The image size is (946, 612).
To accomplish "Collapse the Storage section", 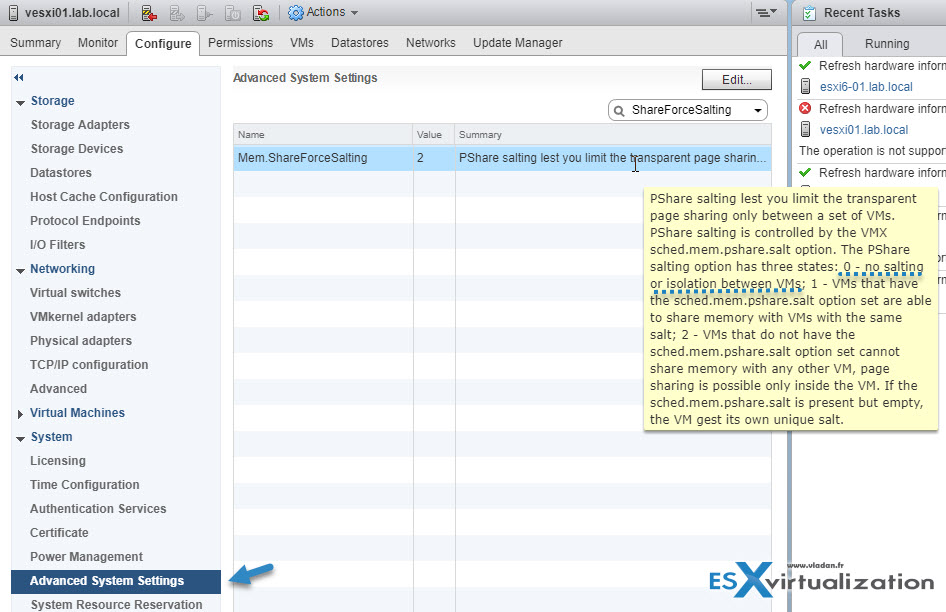I will coord(21,103).
